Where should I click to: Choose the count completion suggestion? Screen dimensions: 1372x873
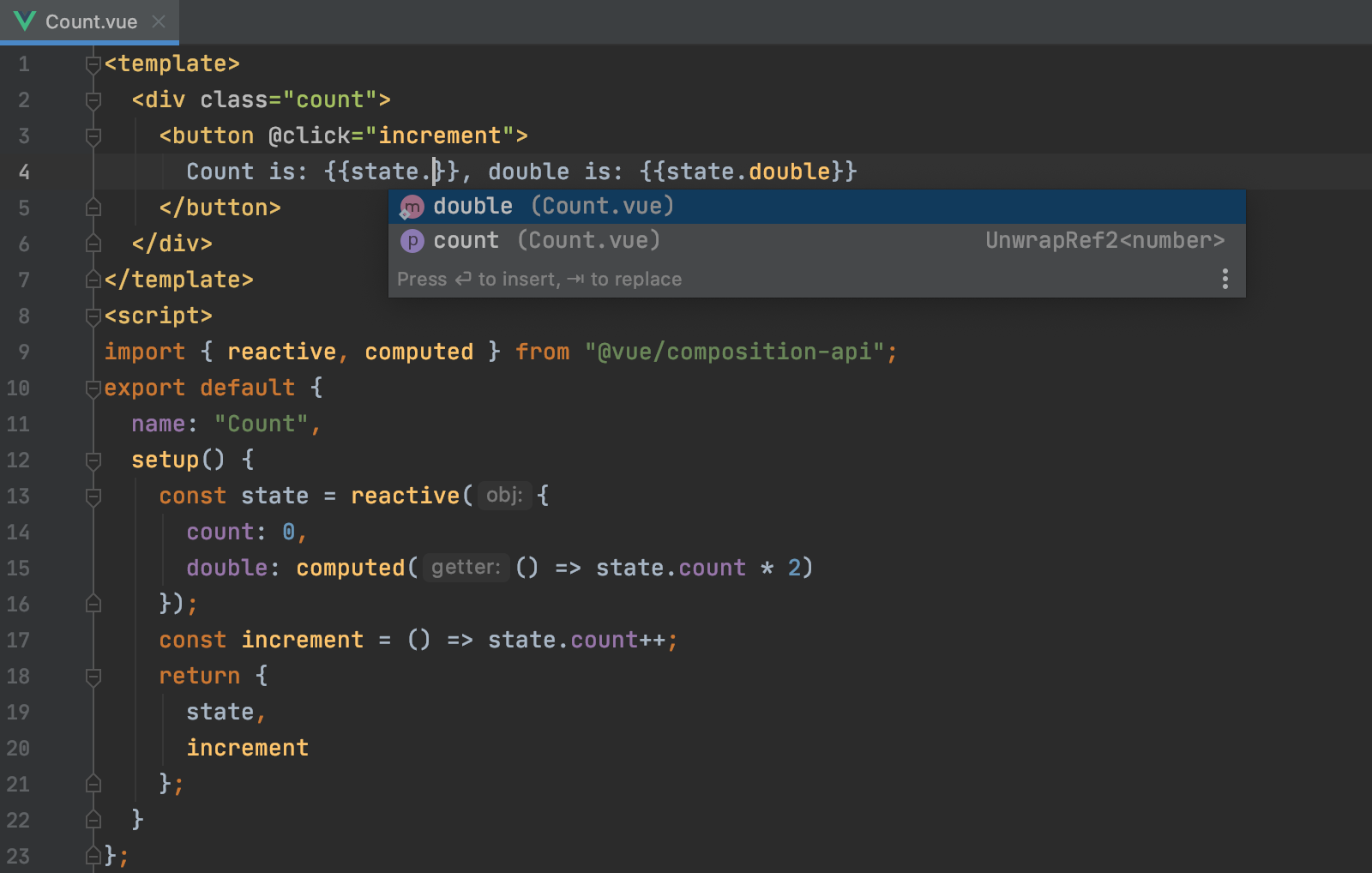[816, 241]
